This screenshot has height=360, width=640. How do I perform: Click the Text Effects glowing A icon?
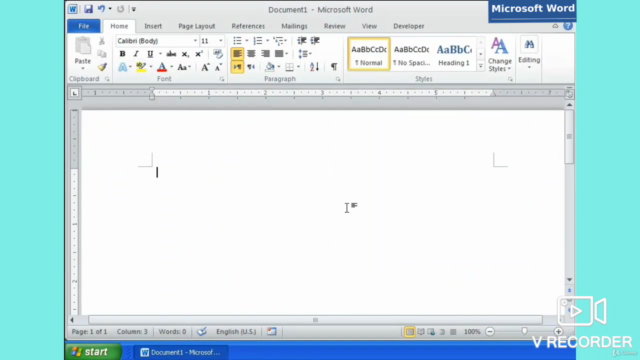122,67
